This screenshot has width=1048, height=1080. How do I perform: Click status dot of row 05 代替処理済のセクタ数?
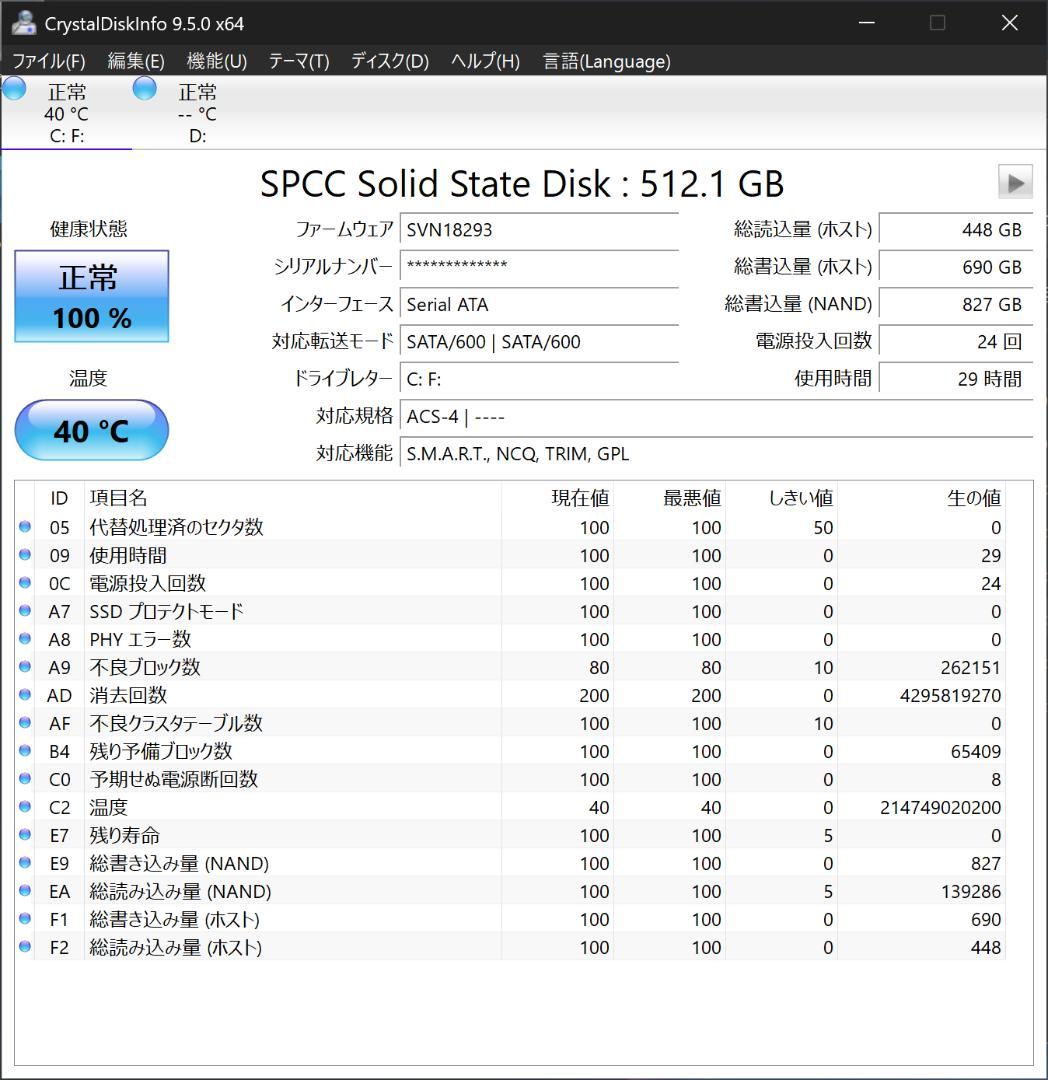25,527
